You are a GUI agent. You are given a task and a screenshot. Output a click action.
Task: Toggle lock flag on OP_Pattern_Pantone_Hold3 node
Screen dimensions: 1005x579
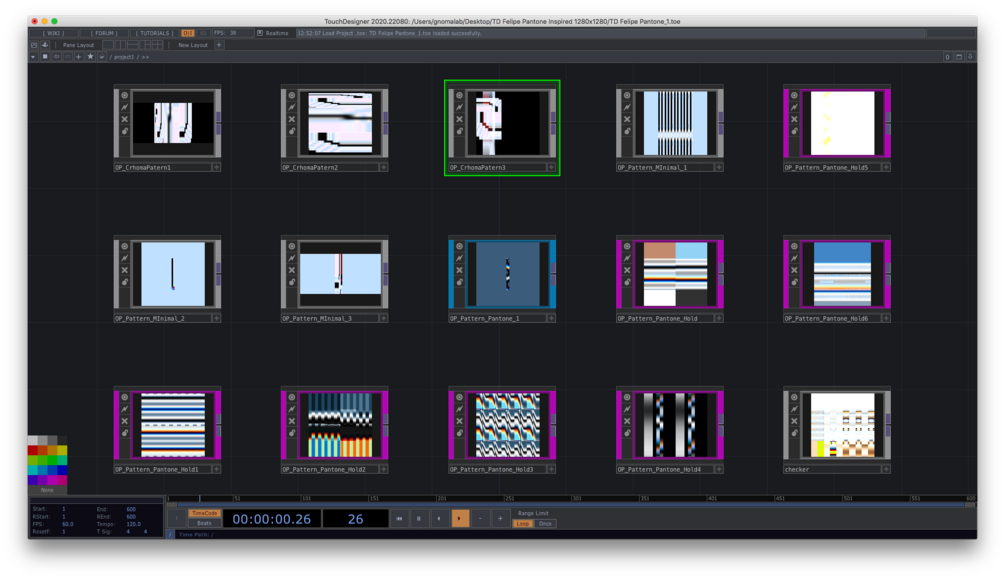point(460,433)
